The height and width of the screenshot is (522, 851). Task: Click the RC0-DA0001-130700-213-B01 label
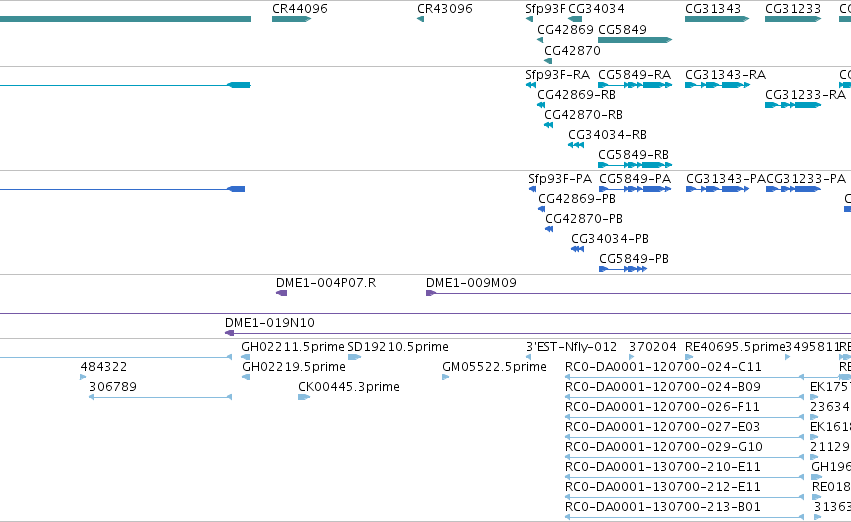(x=663, y=507)
